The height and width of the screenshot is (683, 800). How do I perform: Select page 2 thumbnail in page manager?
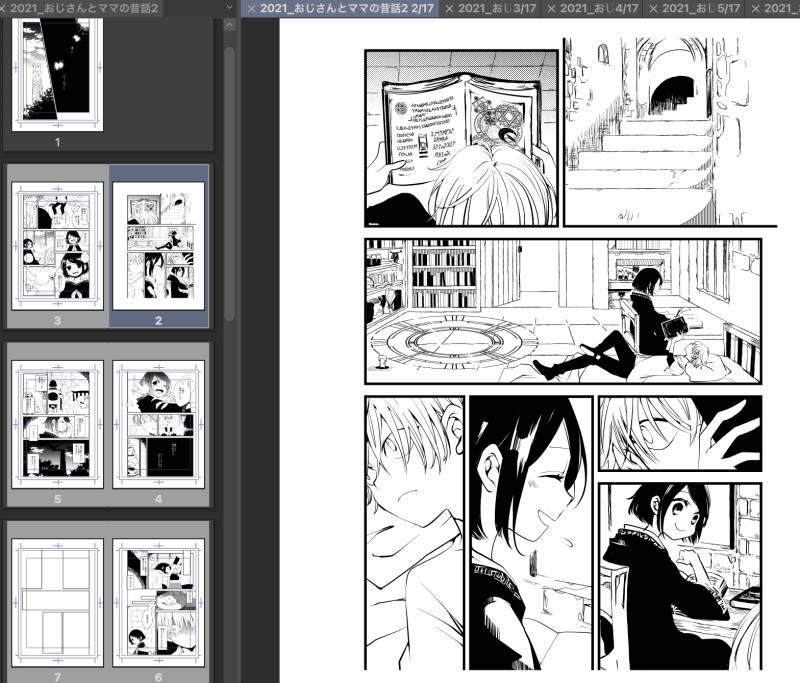[158, 246]
